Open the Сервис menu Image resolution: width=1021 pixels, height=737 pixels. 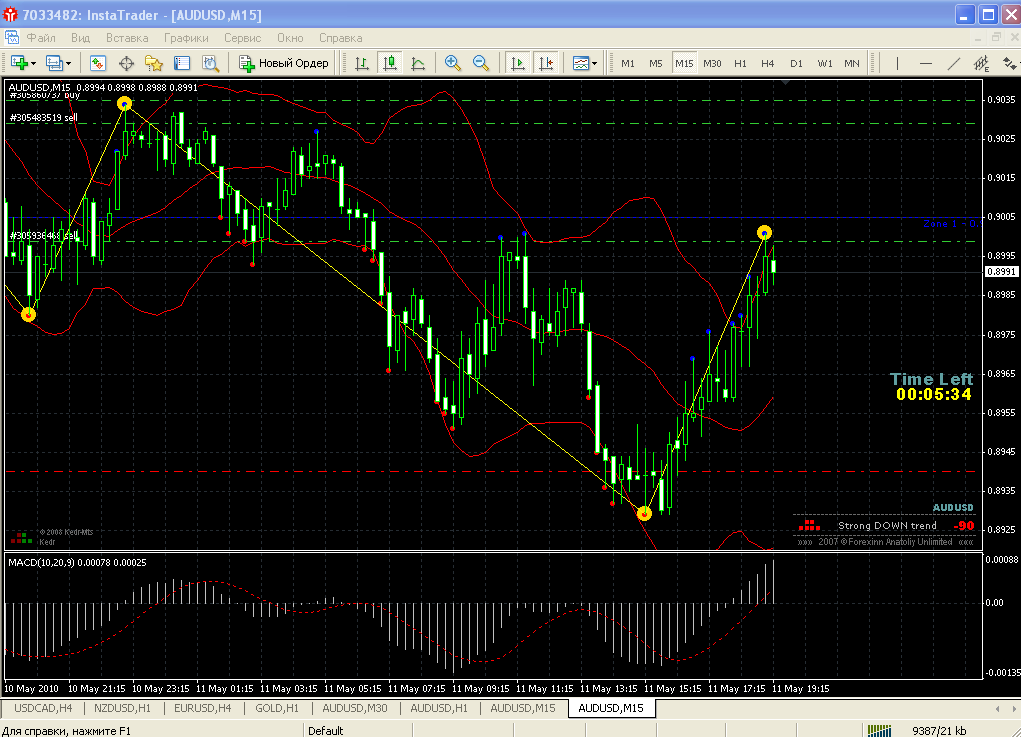click(x=242, y=38)
